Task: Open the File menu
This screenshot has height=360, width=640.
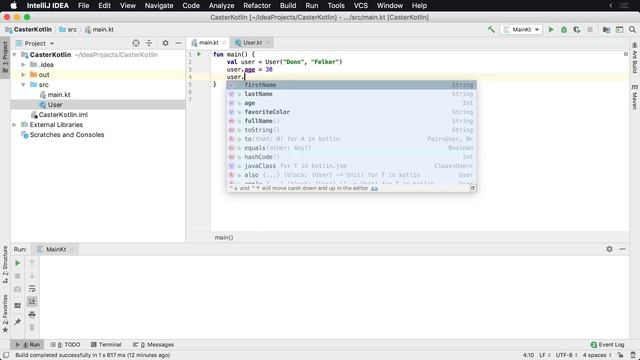Action: coord(83,6)
